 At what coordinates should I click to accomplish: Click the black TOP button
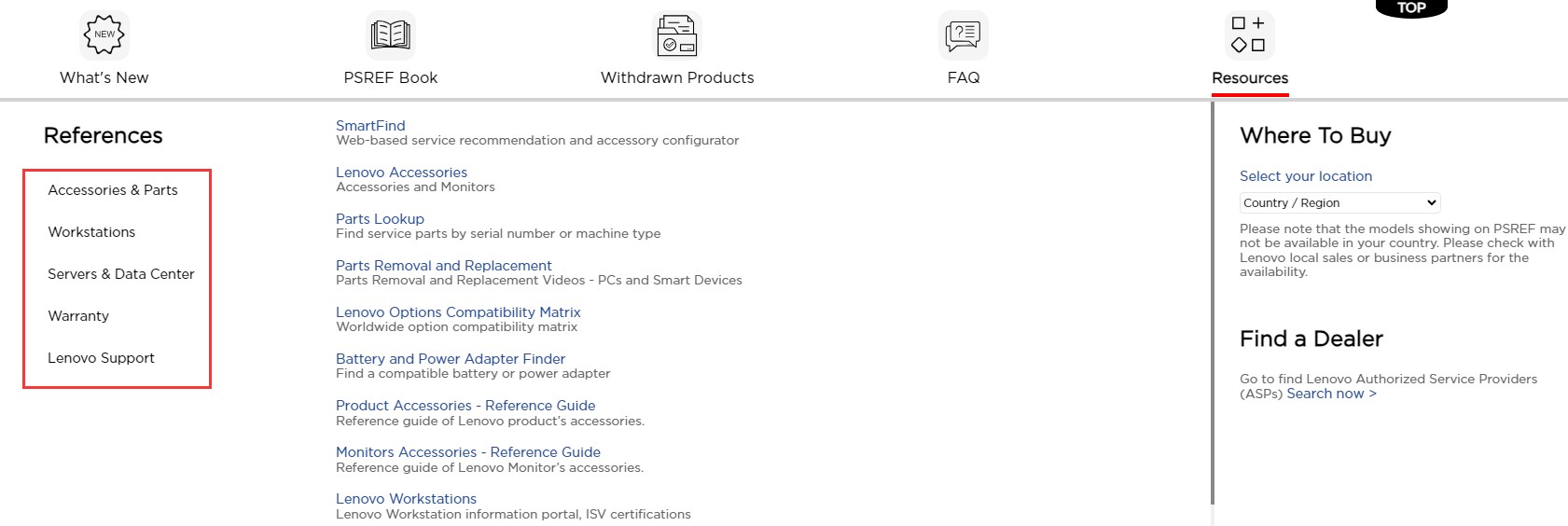(x=1410, y=8)
